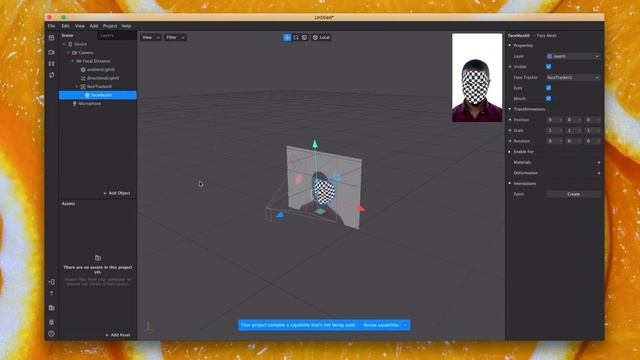
Task: Open the viewport View dropdown
Action: click(x=151, y=38)
